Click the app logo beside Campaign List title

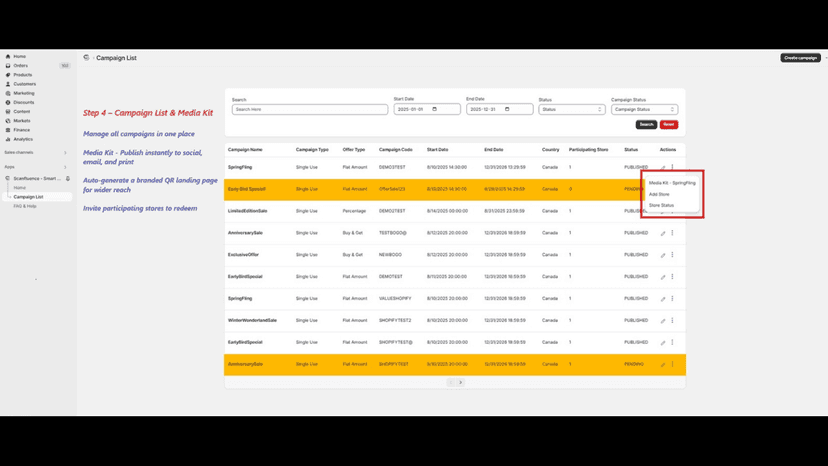[x=86, y=58]
